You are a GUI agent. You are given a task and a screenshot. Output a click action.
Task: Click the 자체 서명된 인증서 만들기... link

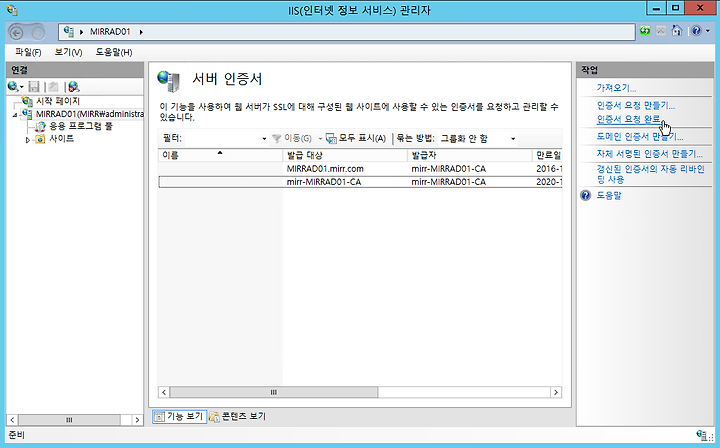pos(649,154)
